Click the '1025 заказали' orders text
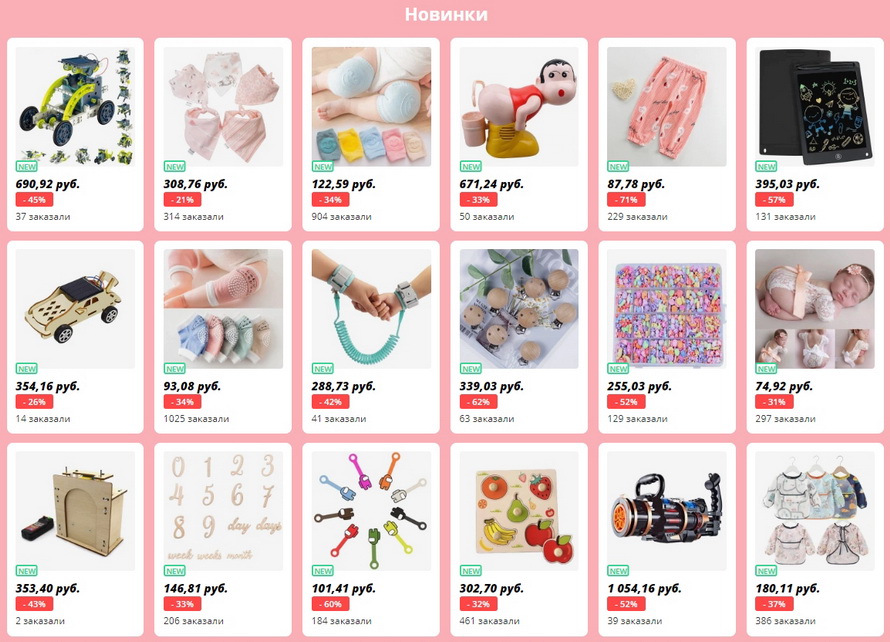Viewport: 890px width, 642px height. pos(196,418)
